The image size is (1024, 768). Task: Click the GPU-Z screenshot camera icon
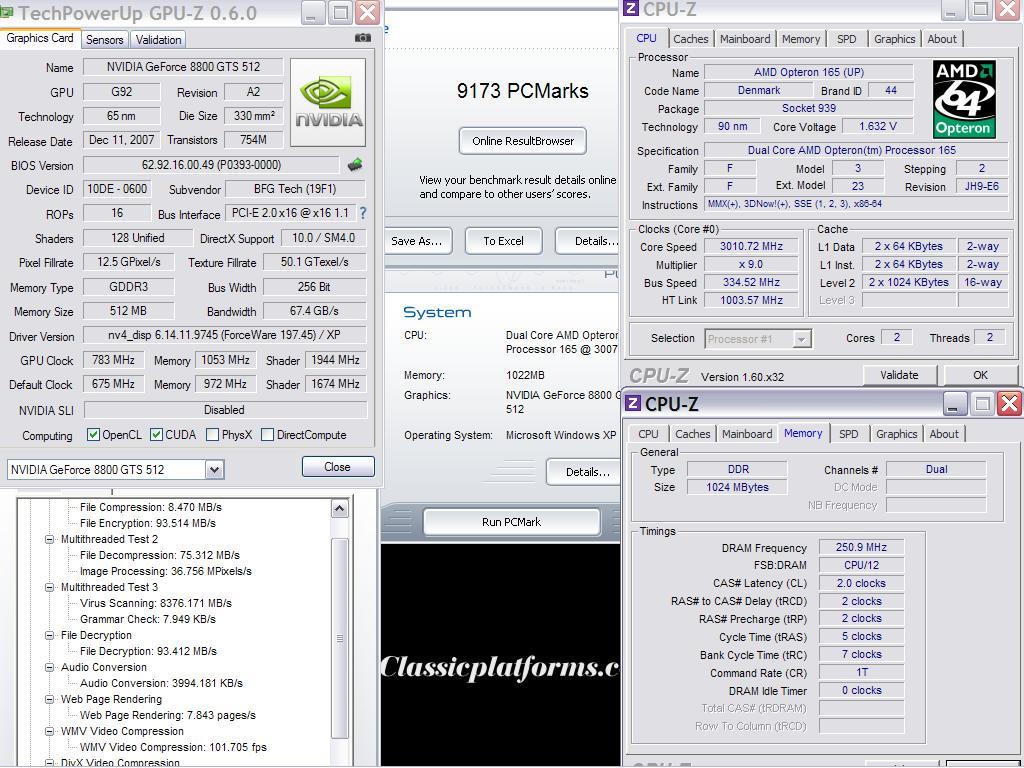click(x=362, y=38)
